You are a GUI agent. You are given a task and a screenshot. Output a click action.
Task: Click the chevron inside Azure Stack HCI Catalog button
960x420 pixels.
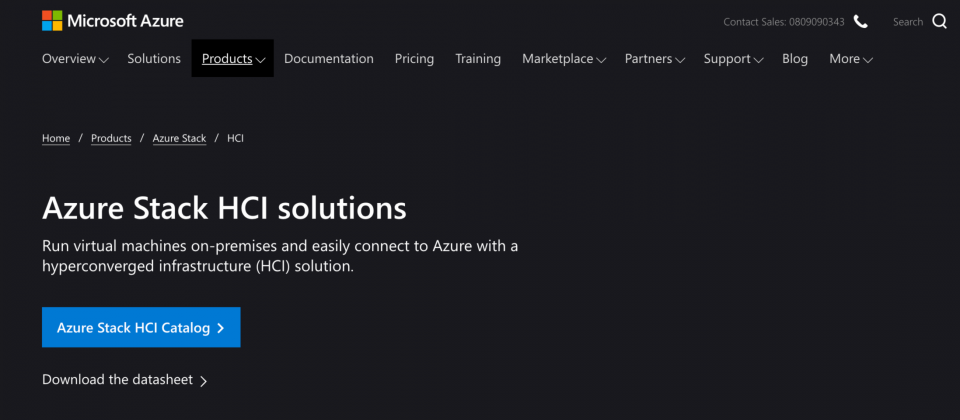221,328
